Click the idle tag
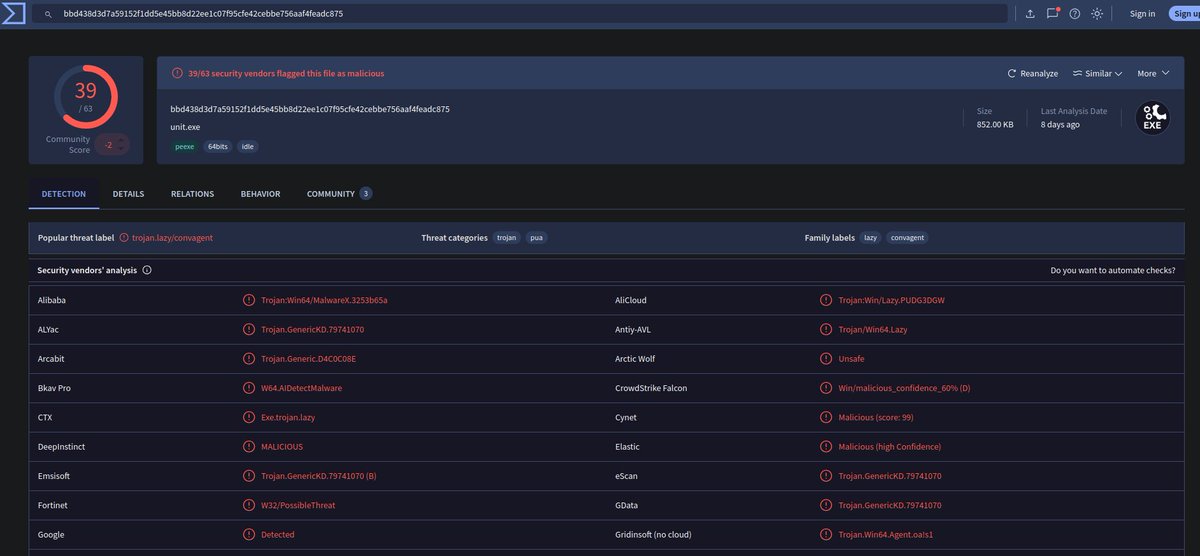Viewport: 1200px width, 556px height. click(x=248, y=146)
